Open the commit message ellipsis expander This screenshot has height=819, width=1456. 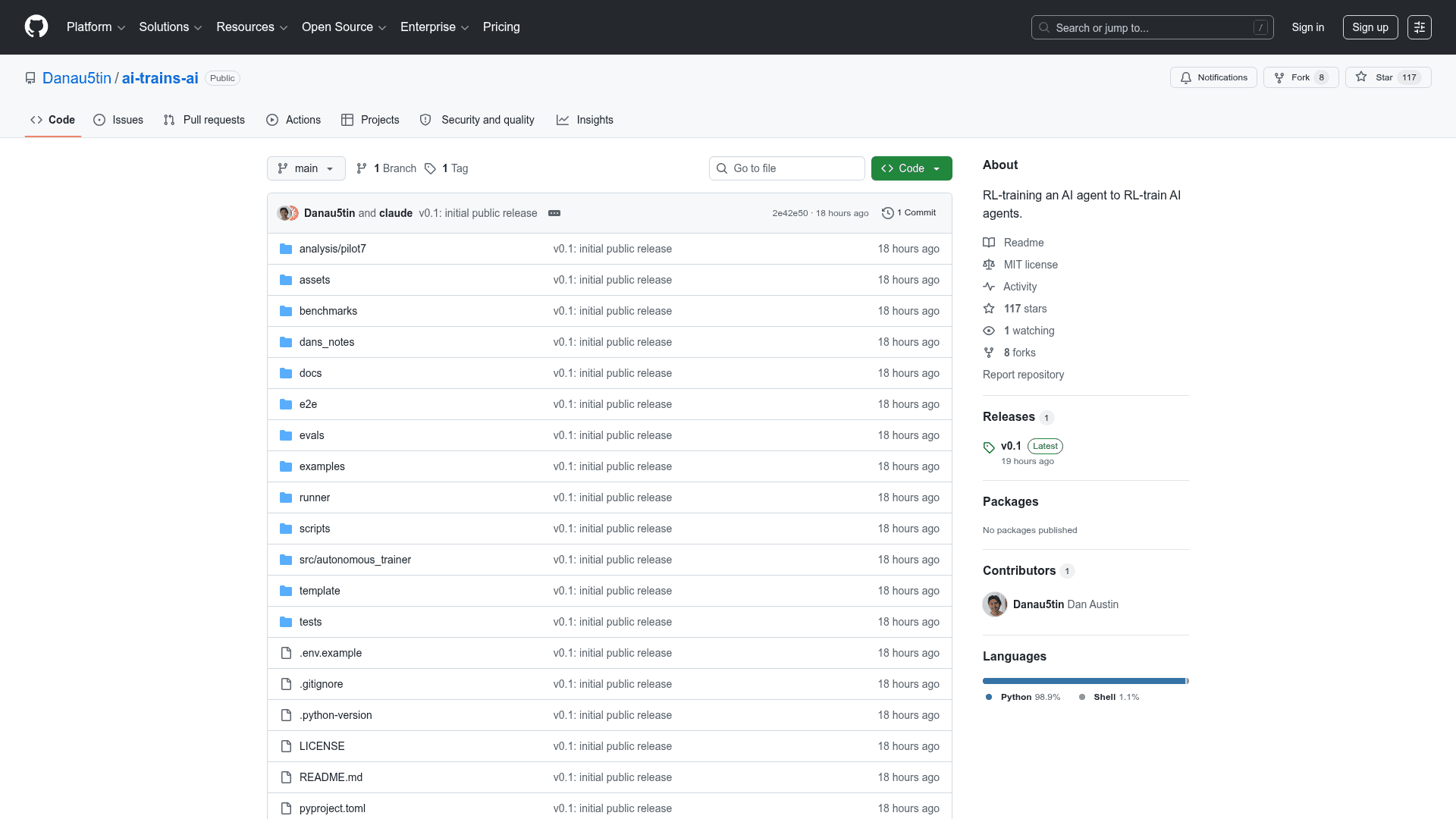(x=554, y=213)
